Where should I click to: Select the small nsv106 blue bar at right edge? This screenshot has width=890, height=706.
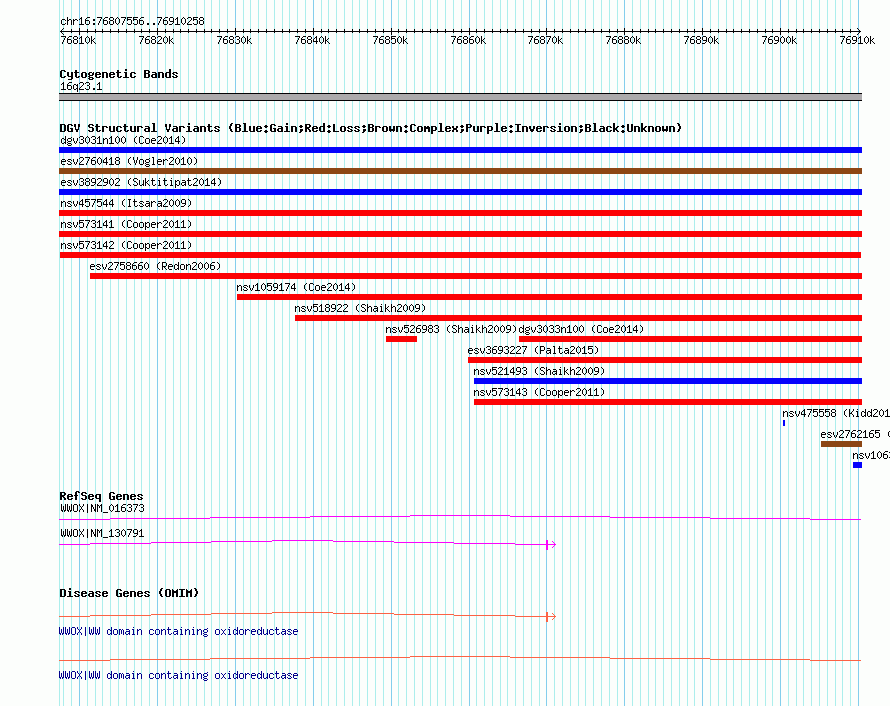857,465
